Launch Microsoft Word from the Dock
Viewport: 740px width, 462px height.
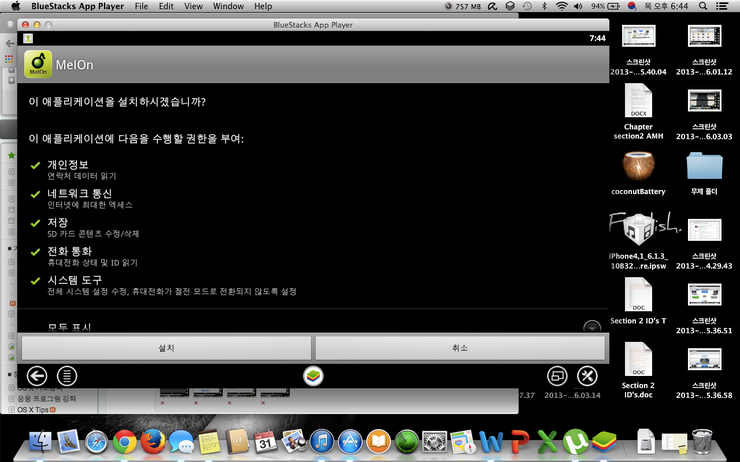pos(491,443)
